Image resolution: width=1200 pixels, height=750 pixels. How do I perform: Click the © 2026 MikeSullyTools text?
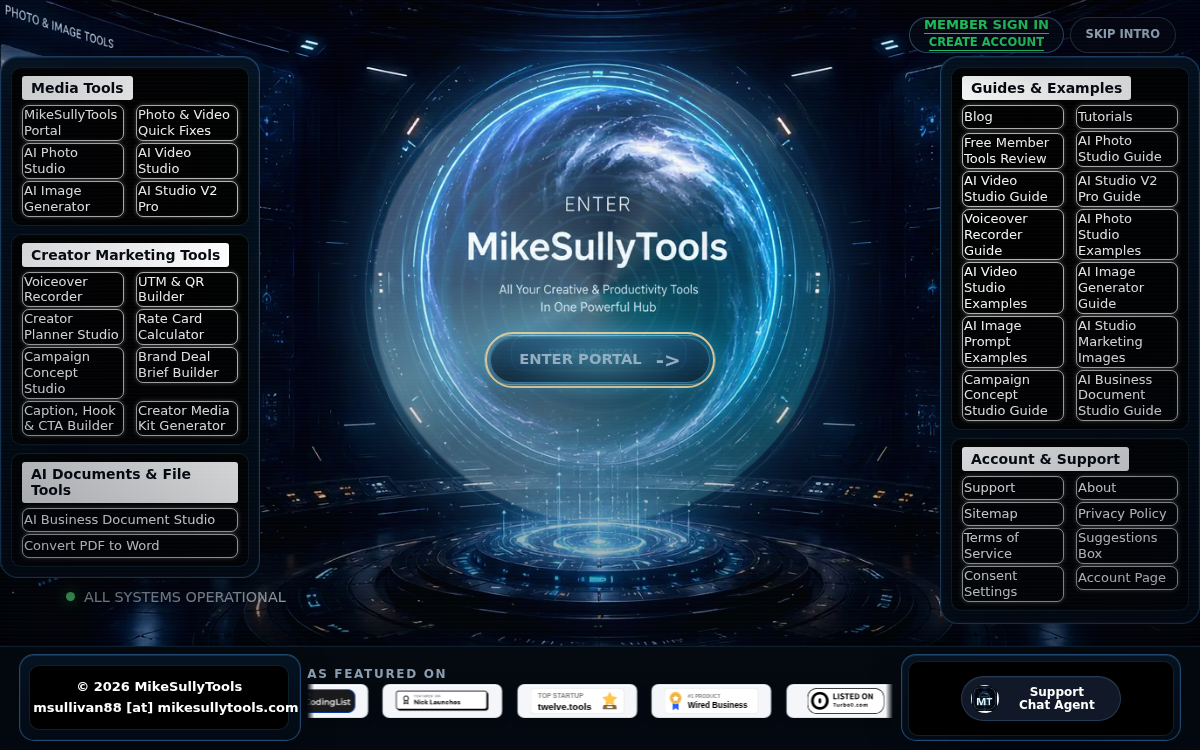pos(160,686)
